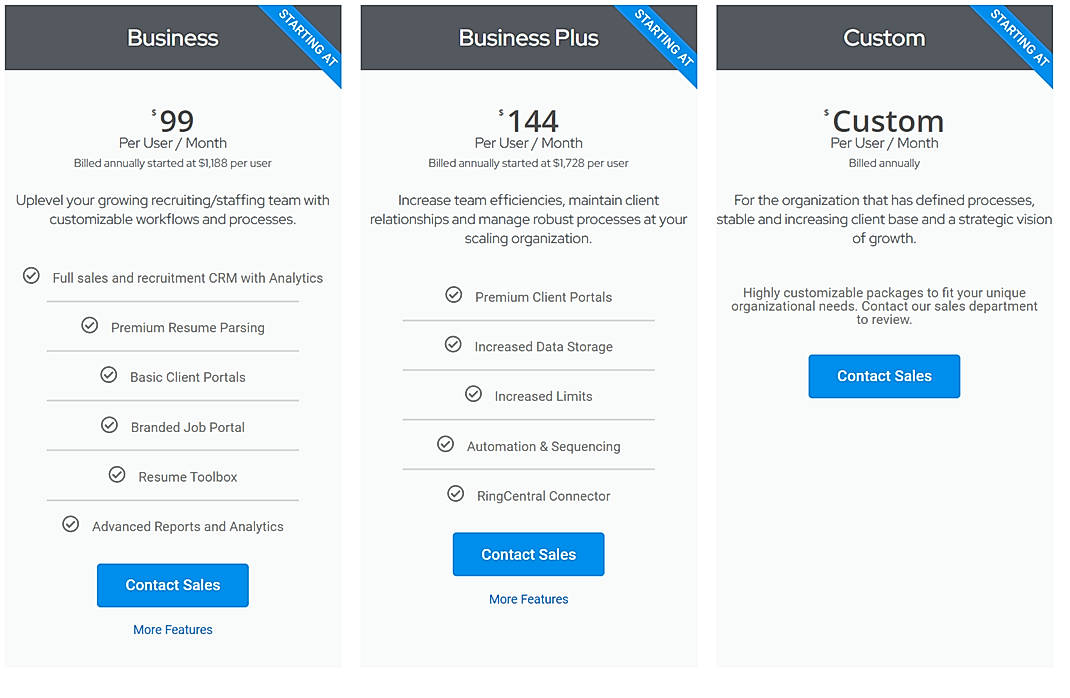Click the check icon for Automation & Sequencing
Viewport: 1070px width, 698px height.
point(445,445)
